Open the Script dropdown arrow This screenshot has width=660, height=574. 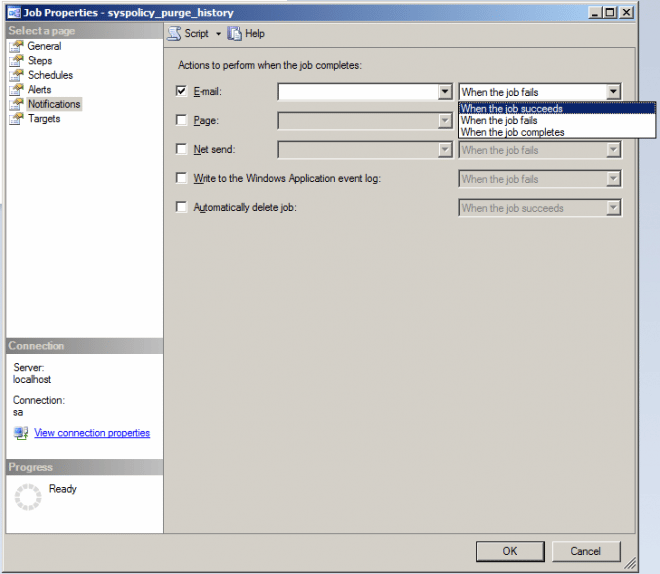[218, 34]
